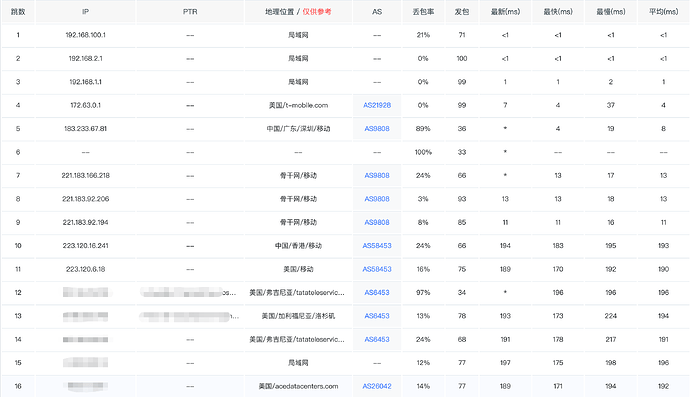Screen dimensions: 690x397
Task: Click the sent packets value 71
Action: click(x=462, y=35)
